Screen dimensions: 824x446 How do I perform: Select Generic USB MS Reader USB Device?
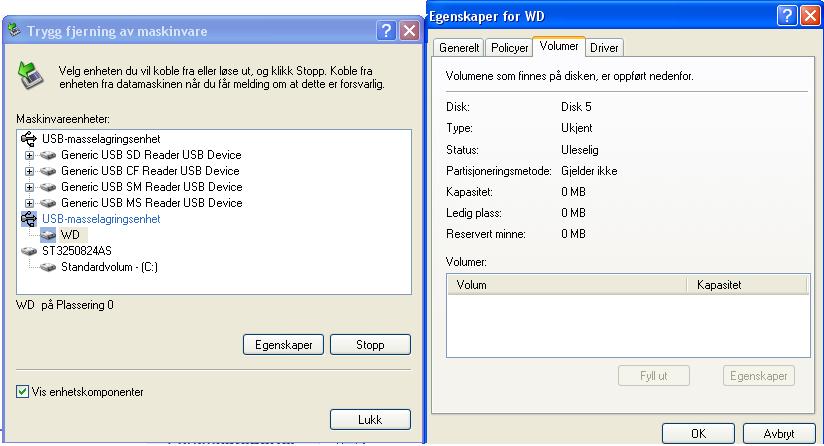tap(152, 203)
